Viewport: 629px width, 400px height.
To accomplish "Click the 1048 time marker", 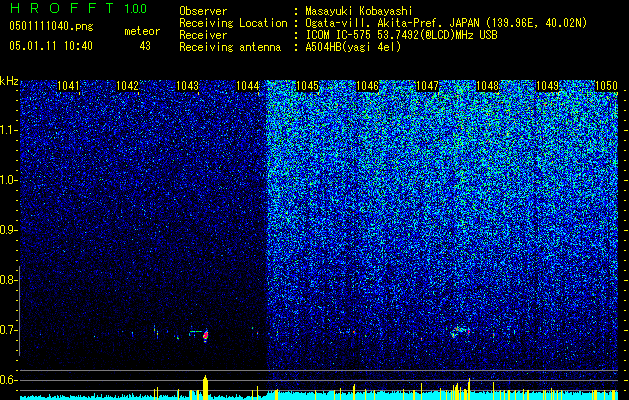I will (x=487, y=86).
